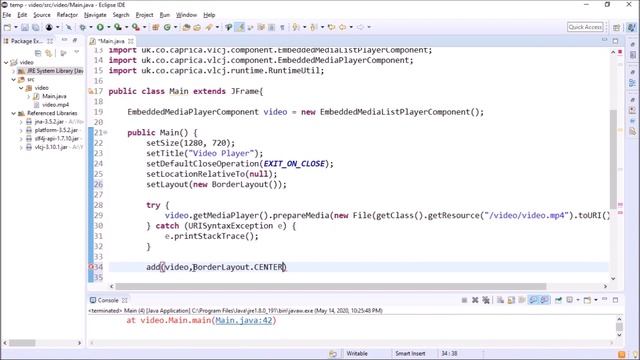Collapse the video project tree node
This screenshot has width=640, height=360.
pos(6,62)
